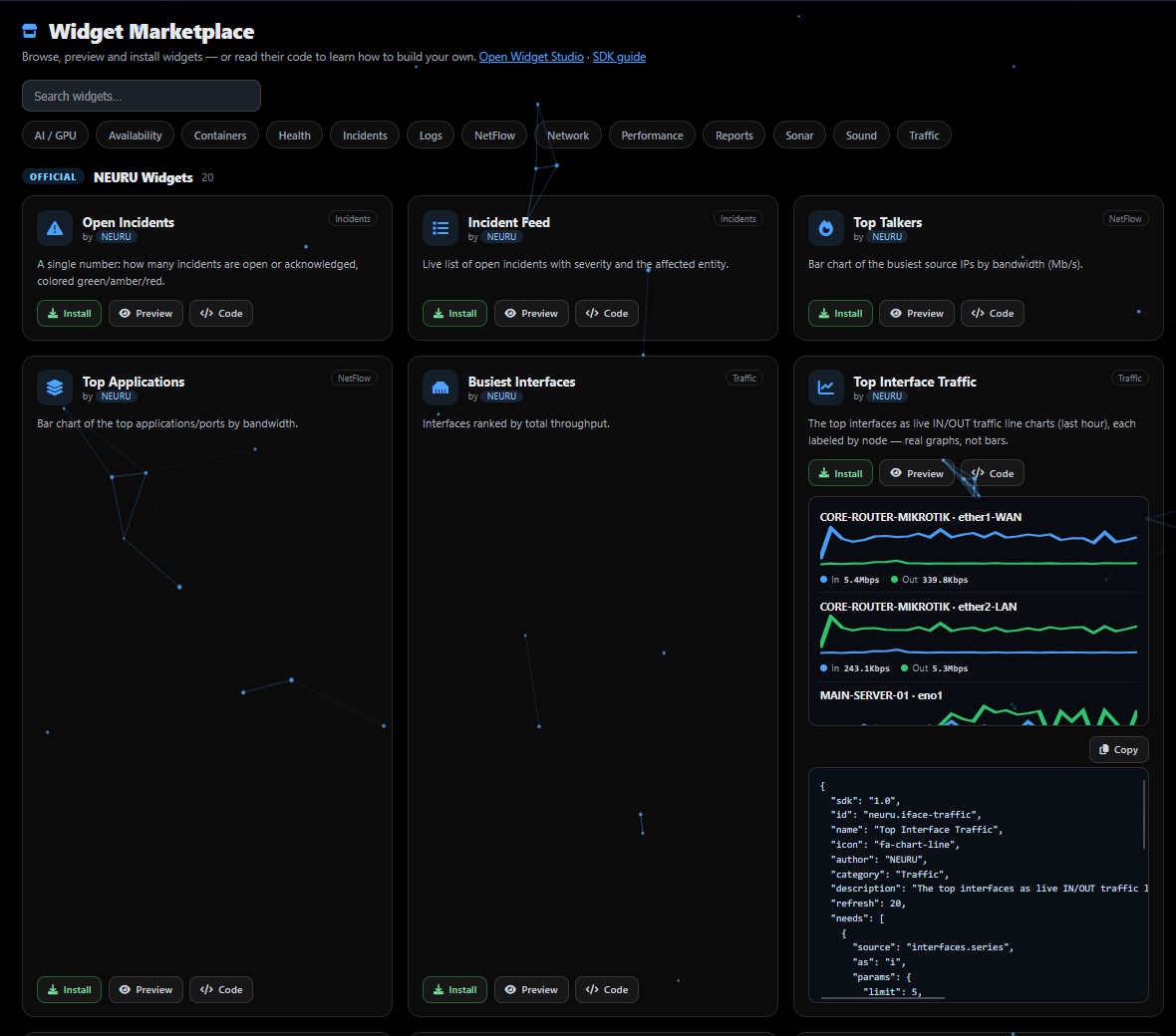The width and height of the screenshot is (1176, 1036).
Task: Install the Top Talkers widget
Action: [x=840, y=314]
